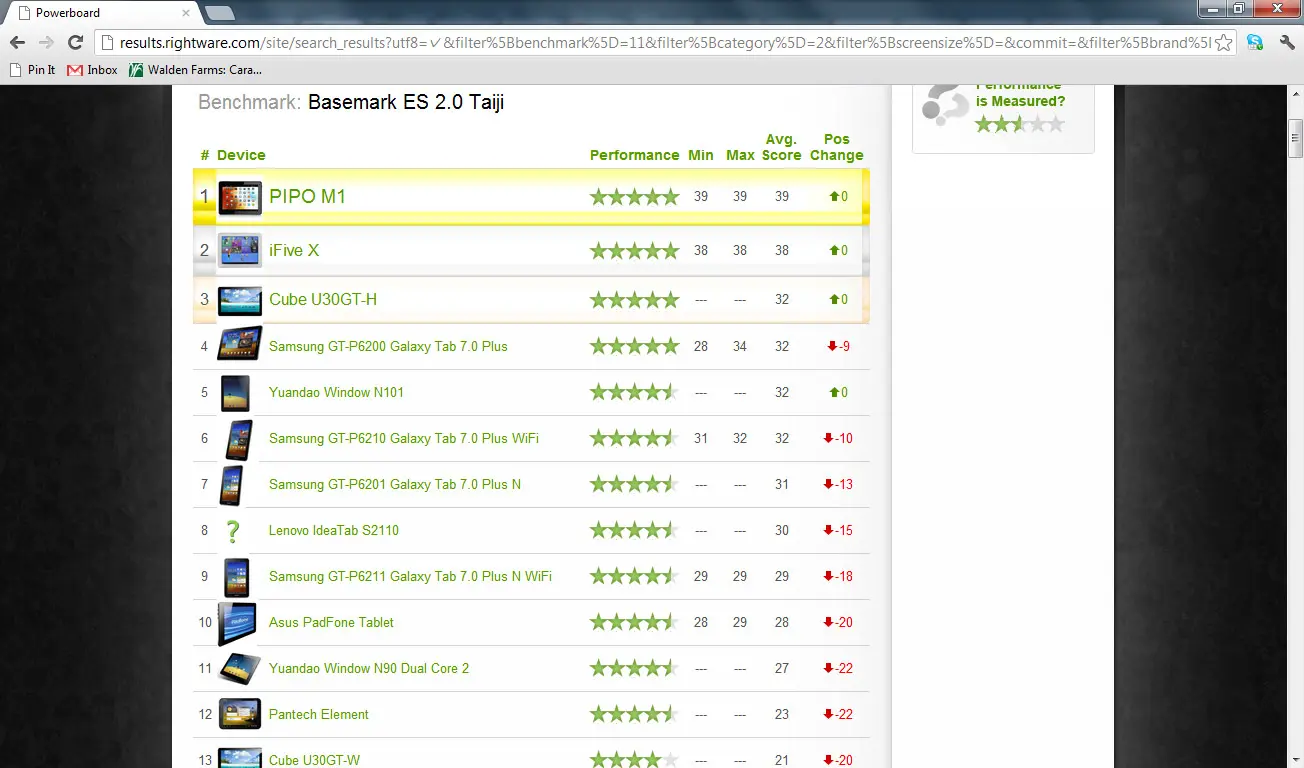Click the PIPO M1 device thumbnail
The height and width of the screenshot is (768, 1304).
click(240, 197)
